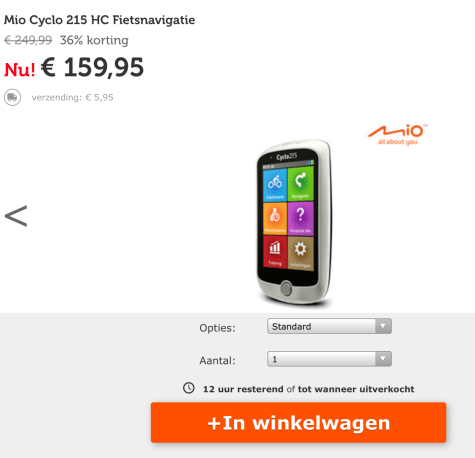Click the previous image arrow

pos(16,216)
